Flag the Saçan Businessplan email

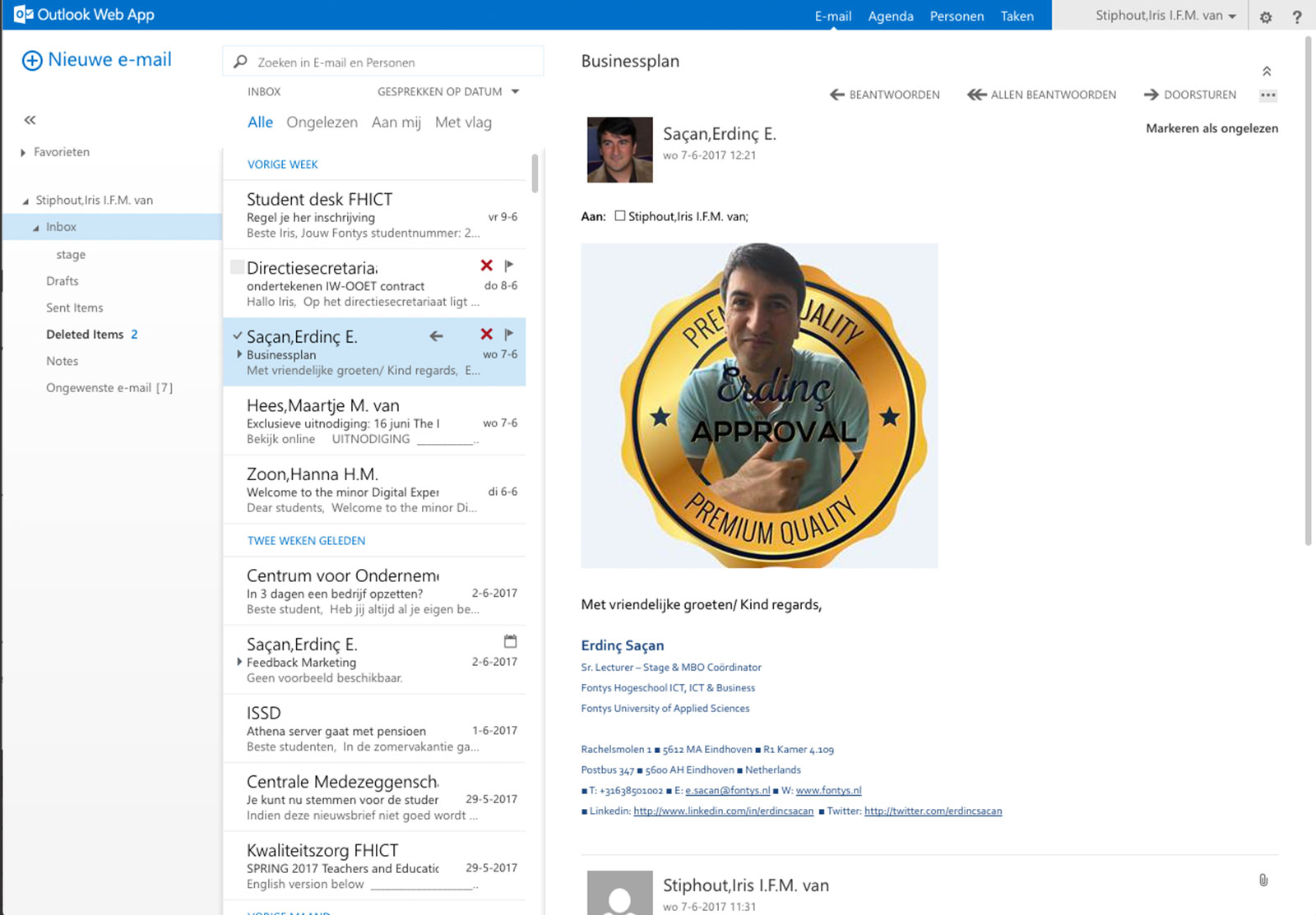click(509, 334)
